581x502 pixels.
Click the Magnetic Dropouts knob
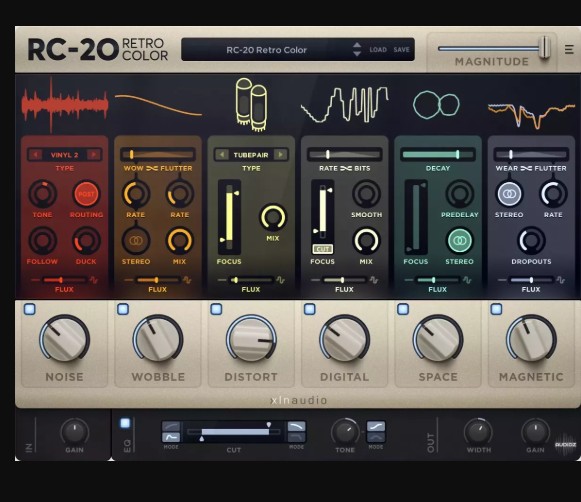[531, 241]
